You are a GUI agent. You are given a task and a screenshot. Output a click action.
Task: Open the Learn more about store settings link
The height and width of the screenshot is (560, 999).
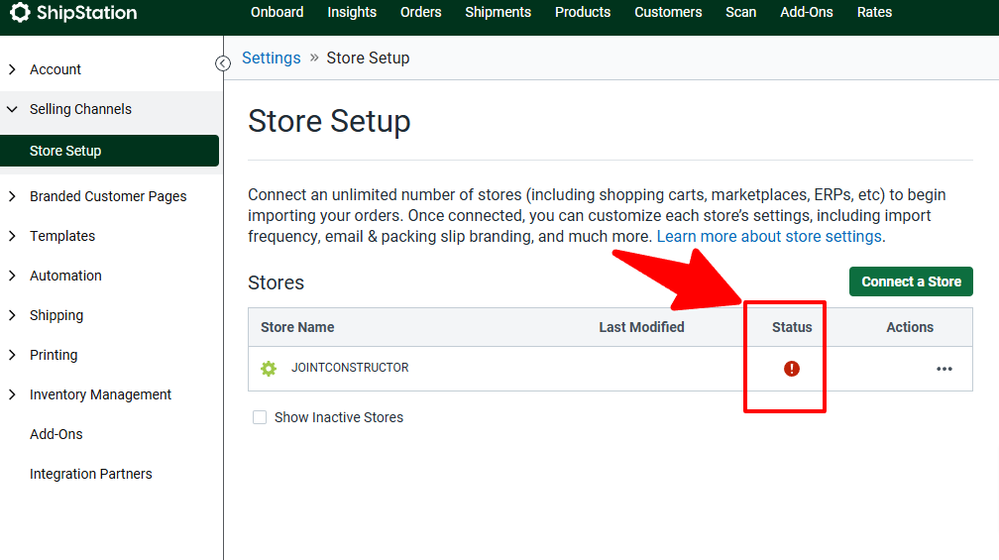click(x=769, y=237)
